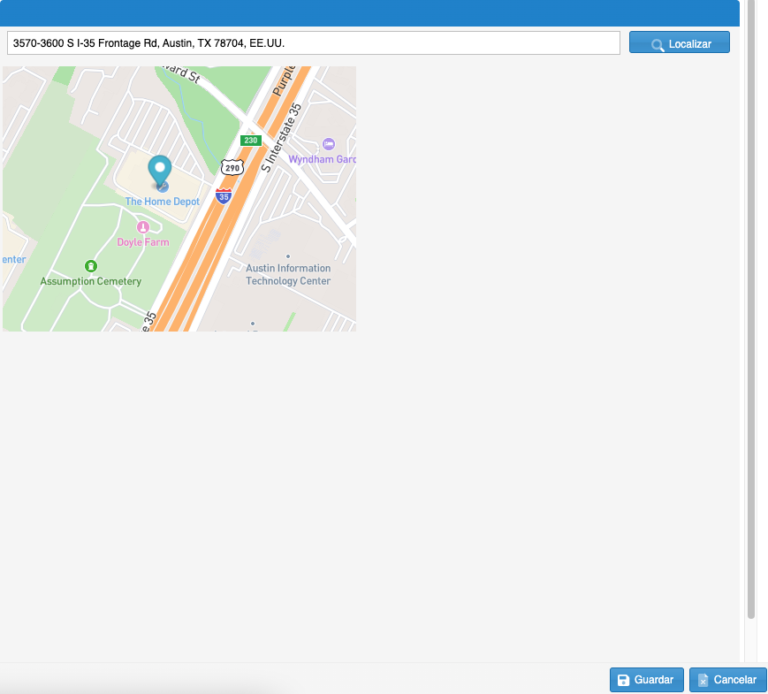Screen dimensions: 768x694
Task: Click the magnifier icon in Localizar
Action: click(657, 44)
